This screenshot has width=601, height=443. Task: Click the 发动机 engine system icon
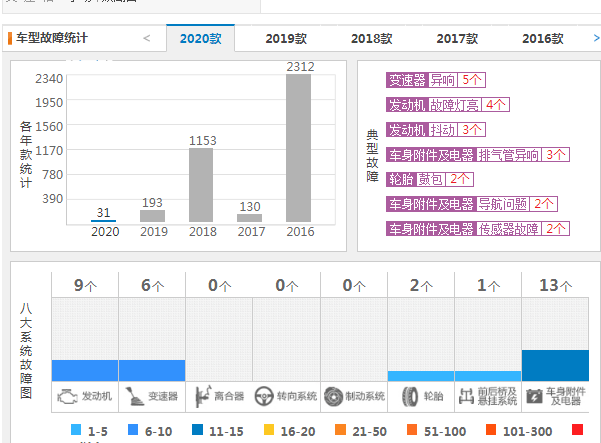tap(68, 396)
